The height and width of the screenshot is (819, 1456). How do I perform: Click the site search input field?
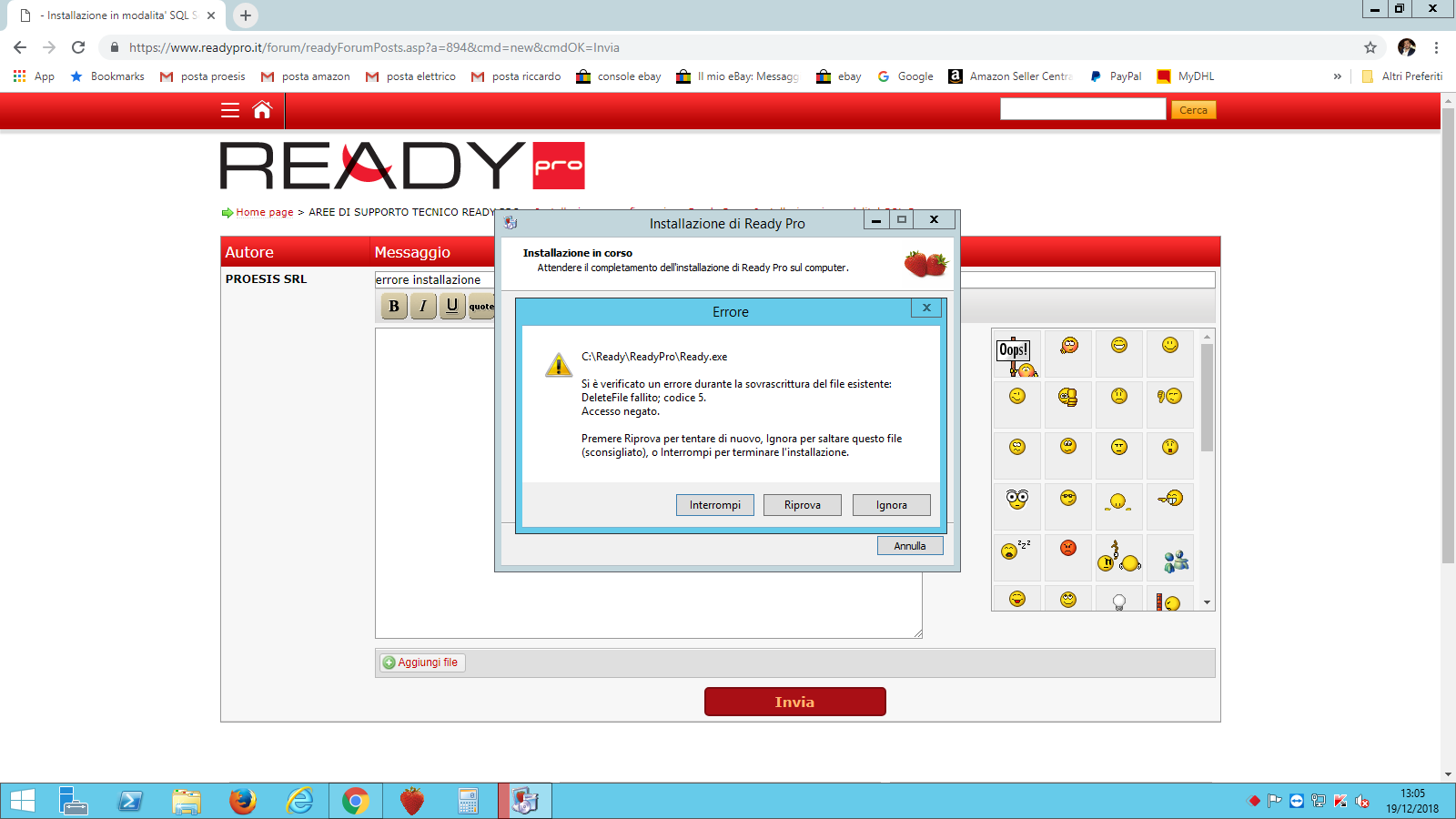tap(1083, 109)
